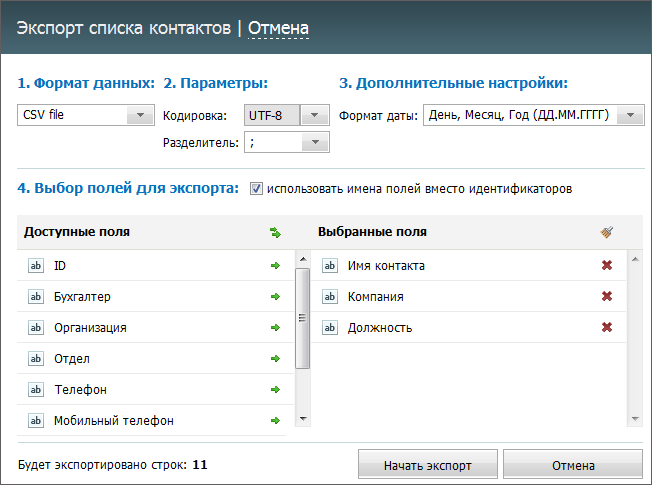Click the Доступные поля column header
Image resolution: width=652 pixels, height=485 pixels.
click(77, 232)
